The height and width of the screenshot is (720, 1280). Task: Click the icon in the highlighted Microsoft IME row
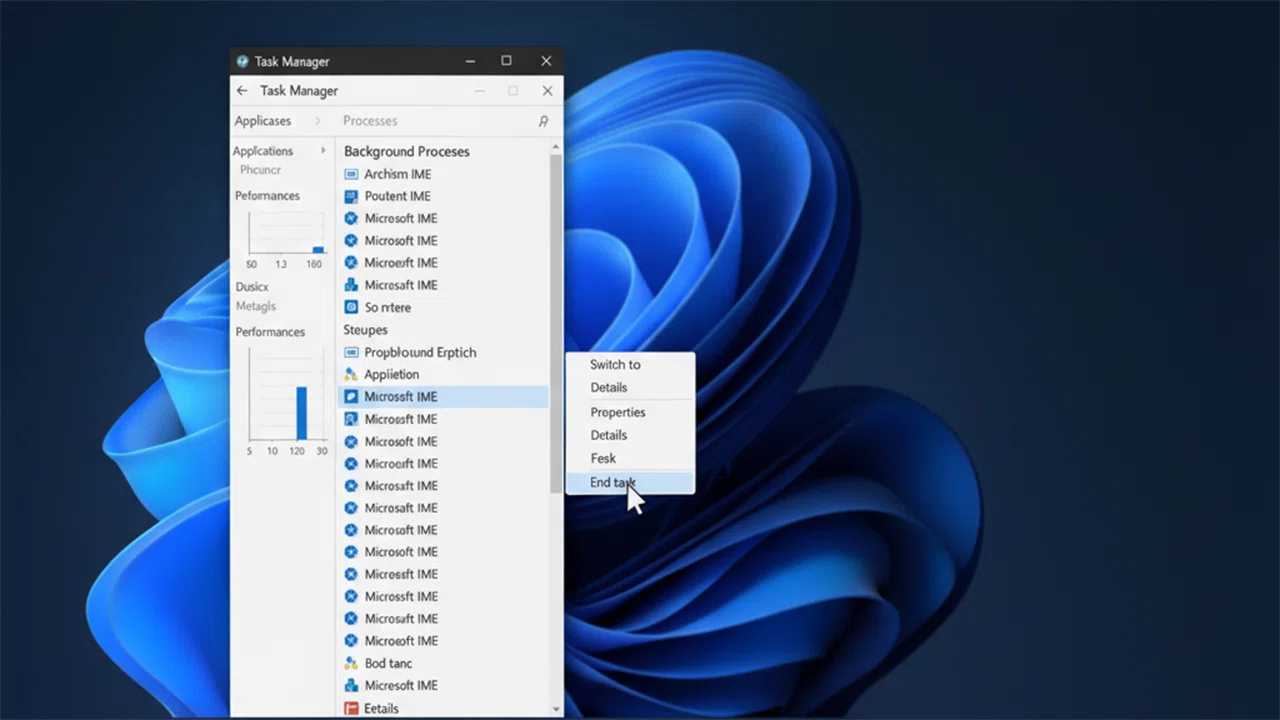(351, 397)
